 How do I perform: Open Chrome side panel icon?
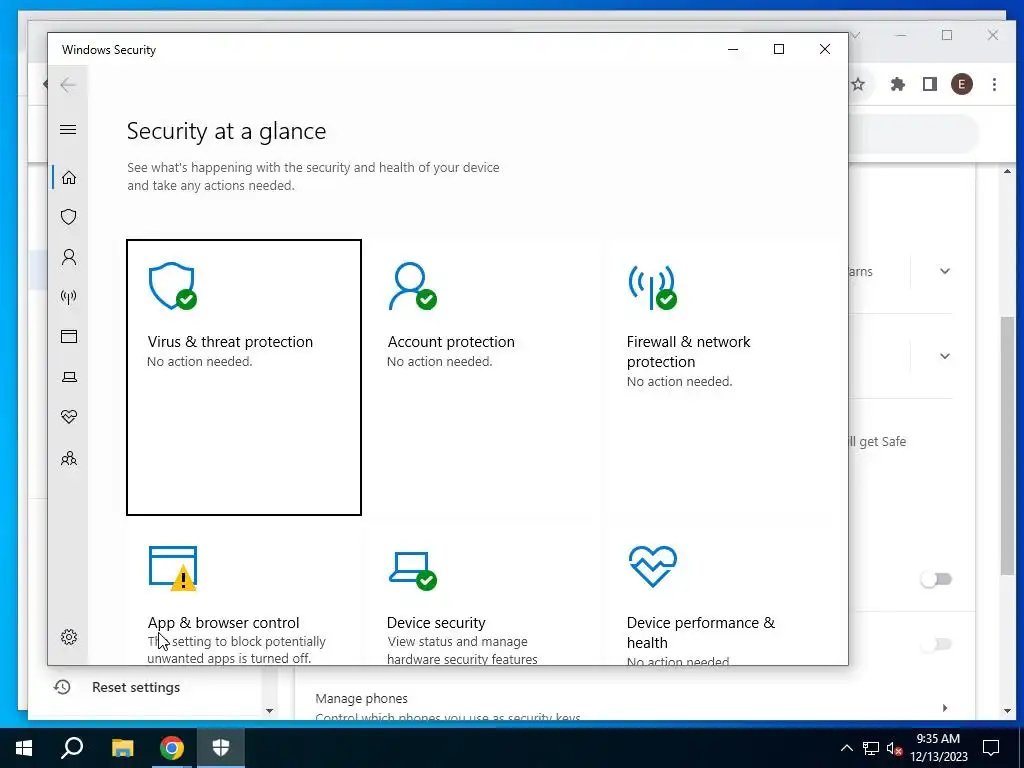tap(930, 84)
